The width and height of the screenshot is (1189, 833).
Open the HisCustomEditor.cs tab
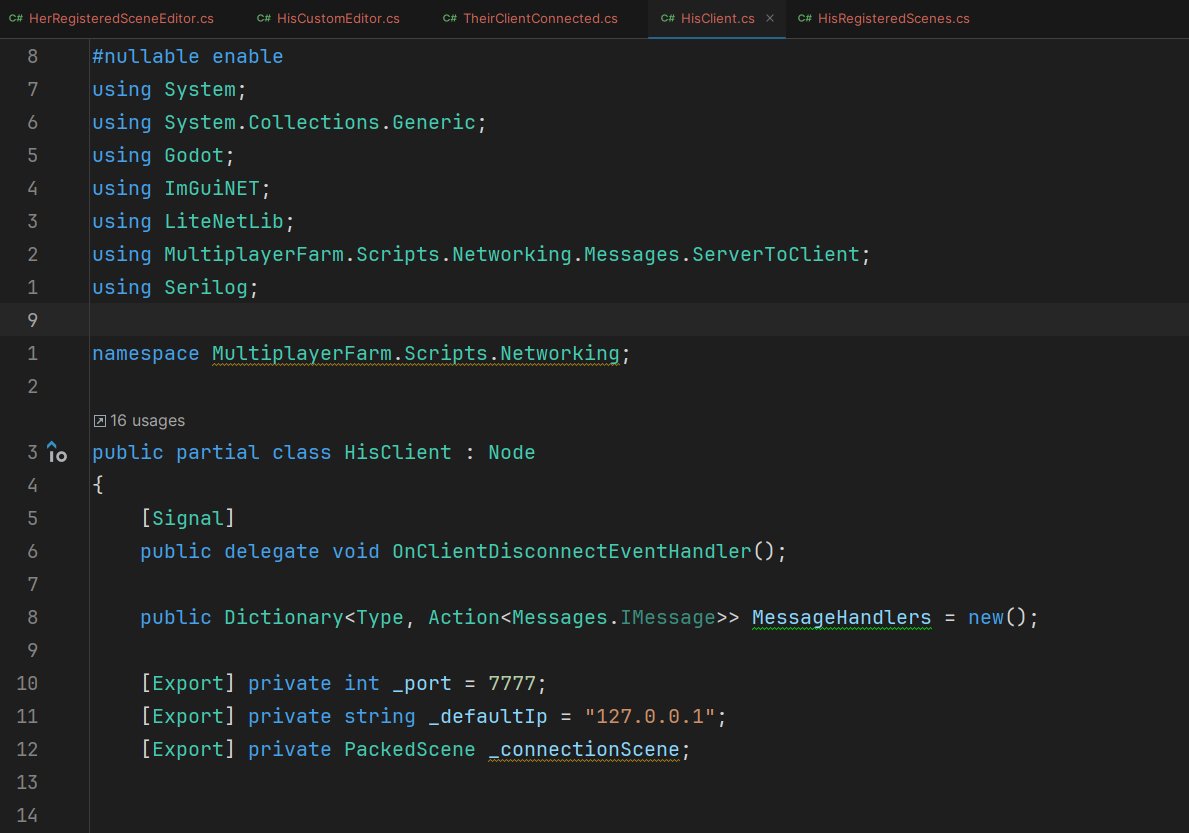point(328,18)
